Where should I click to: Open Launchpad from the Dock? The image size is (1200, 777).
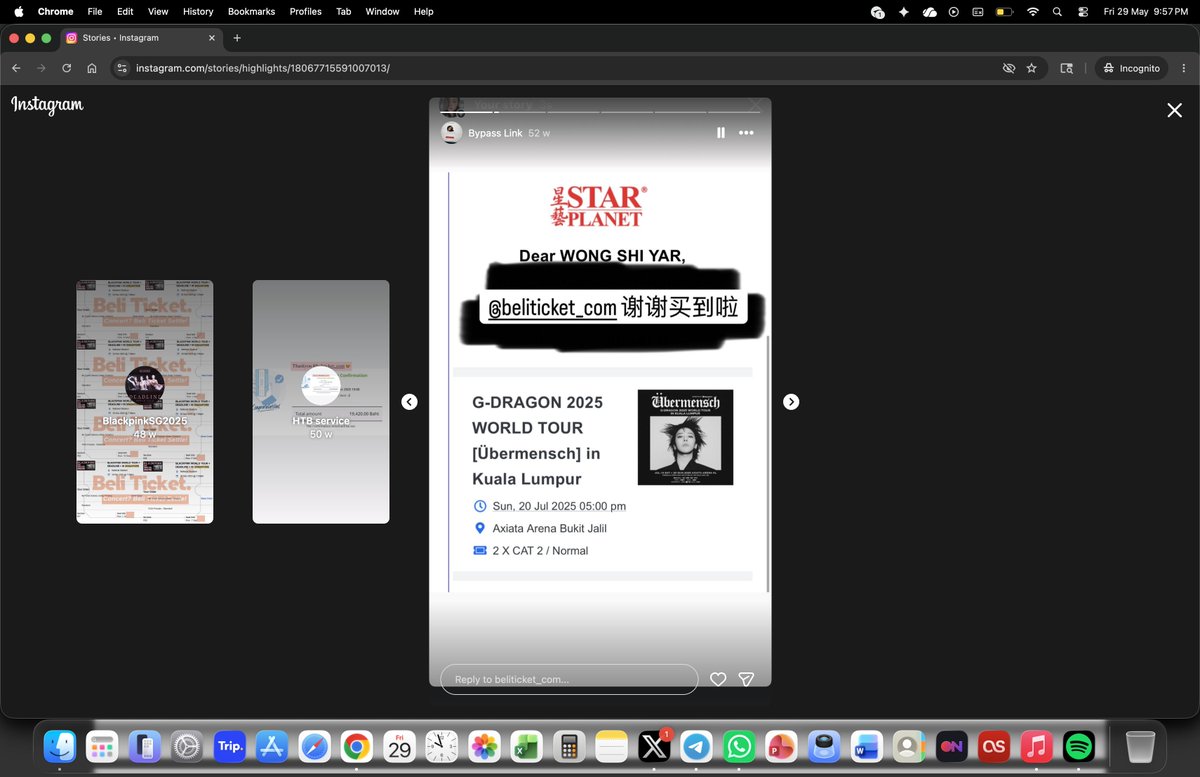click(x=102, y=746)
